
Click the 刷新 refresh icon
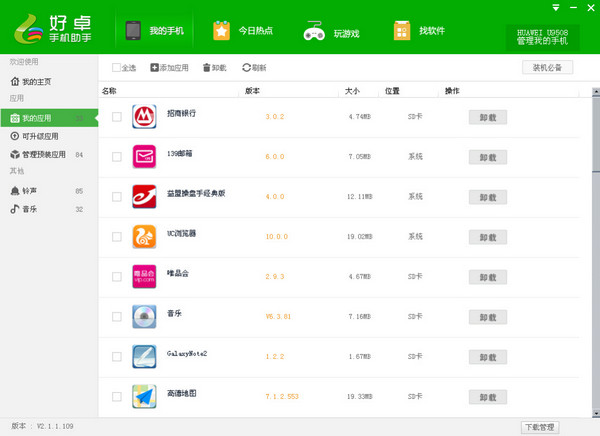pos(246,68)
